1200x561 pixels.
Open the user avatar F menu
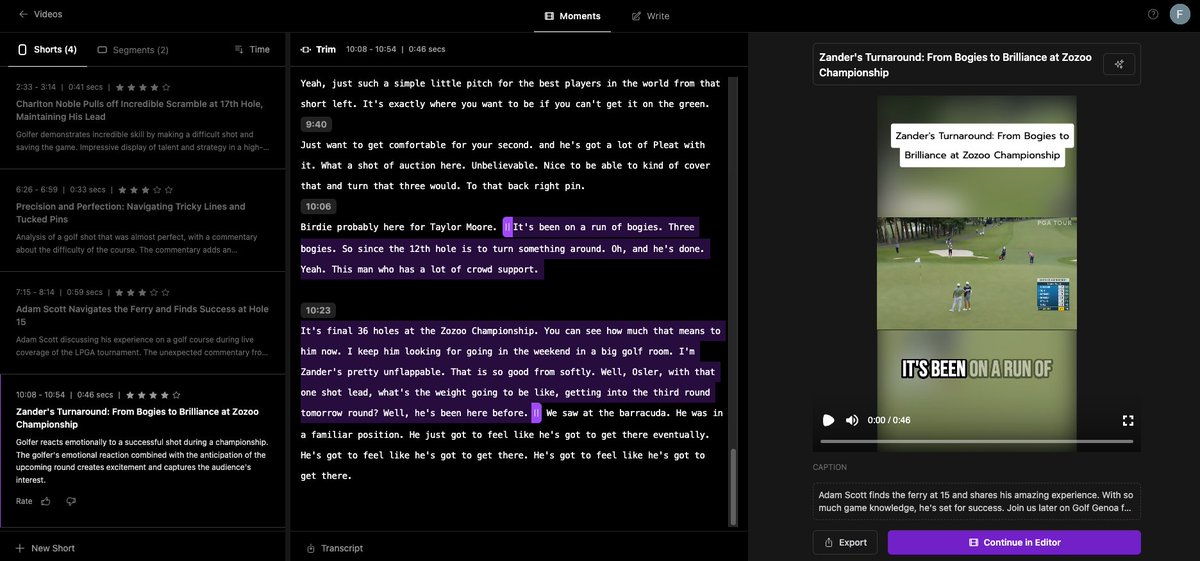coord(1180,14)
